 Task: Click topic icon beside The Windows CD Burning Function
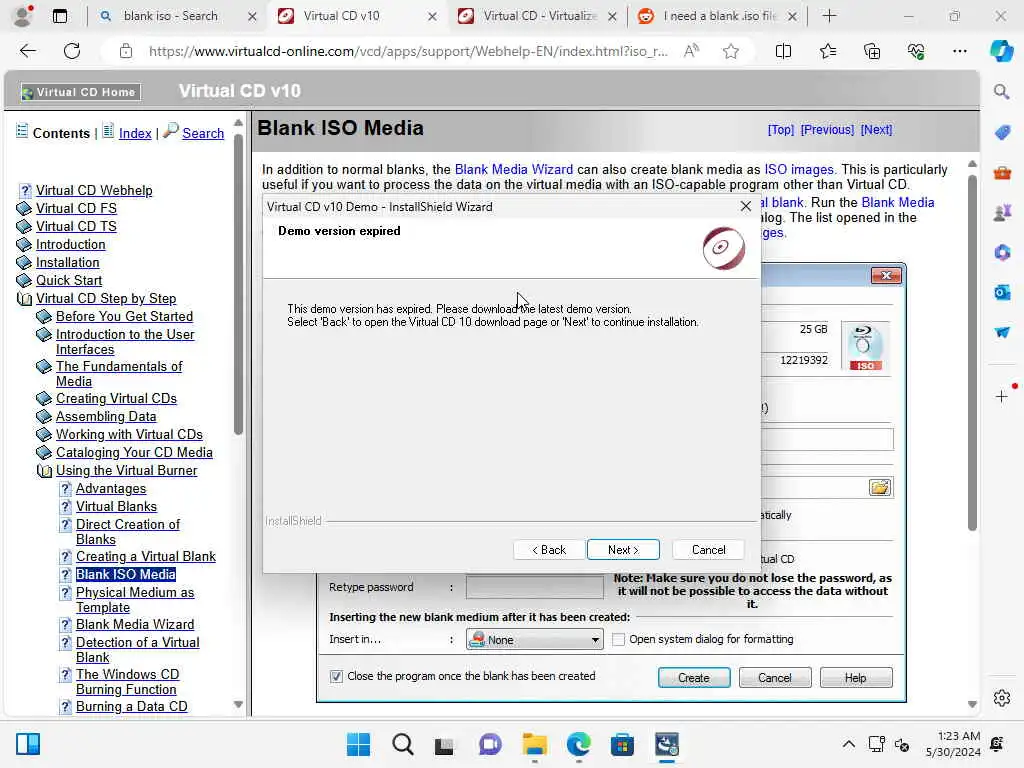point(65,675)
